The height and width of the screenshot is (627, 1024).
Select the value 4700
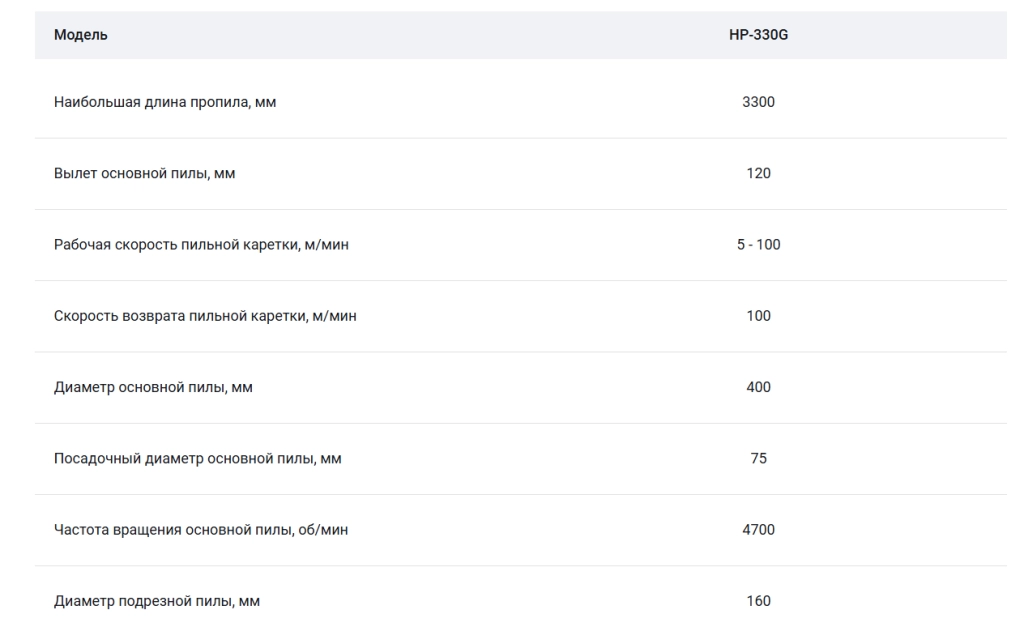click(758, 529)
